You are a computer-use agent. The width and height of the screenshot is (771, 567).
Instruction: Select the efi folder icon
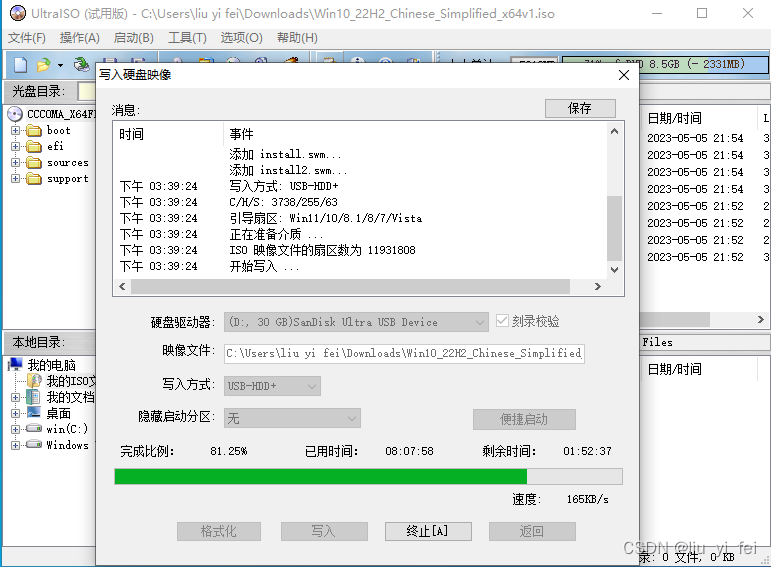click(33, 147)
